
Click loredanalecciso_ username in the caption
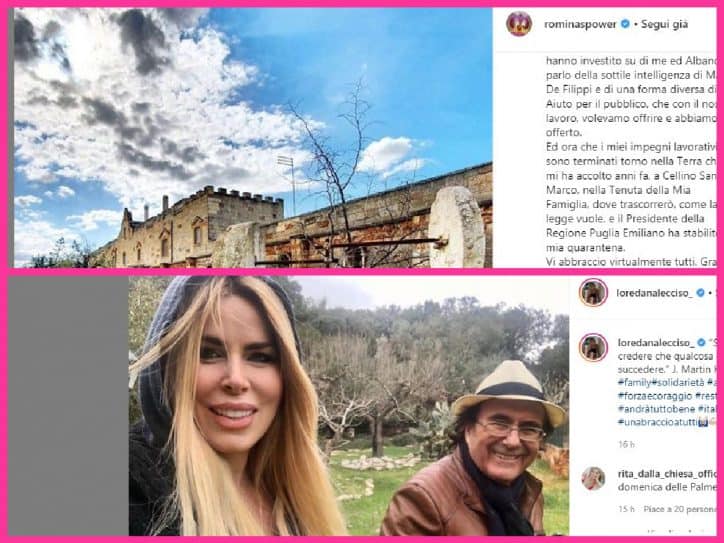656,343
